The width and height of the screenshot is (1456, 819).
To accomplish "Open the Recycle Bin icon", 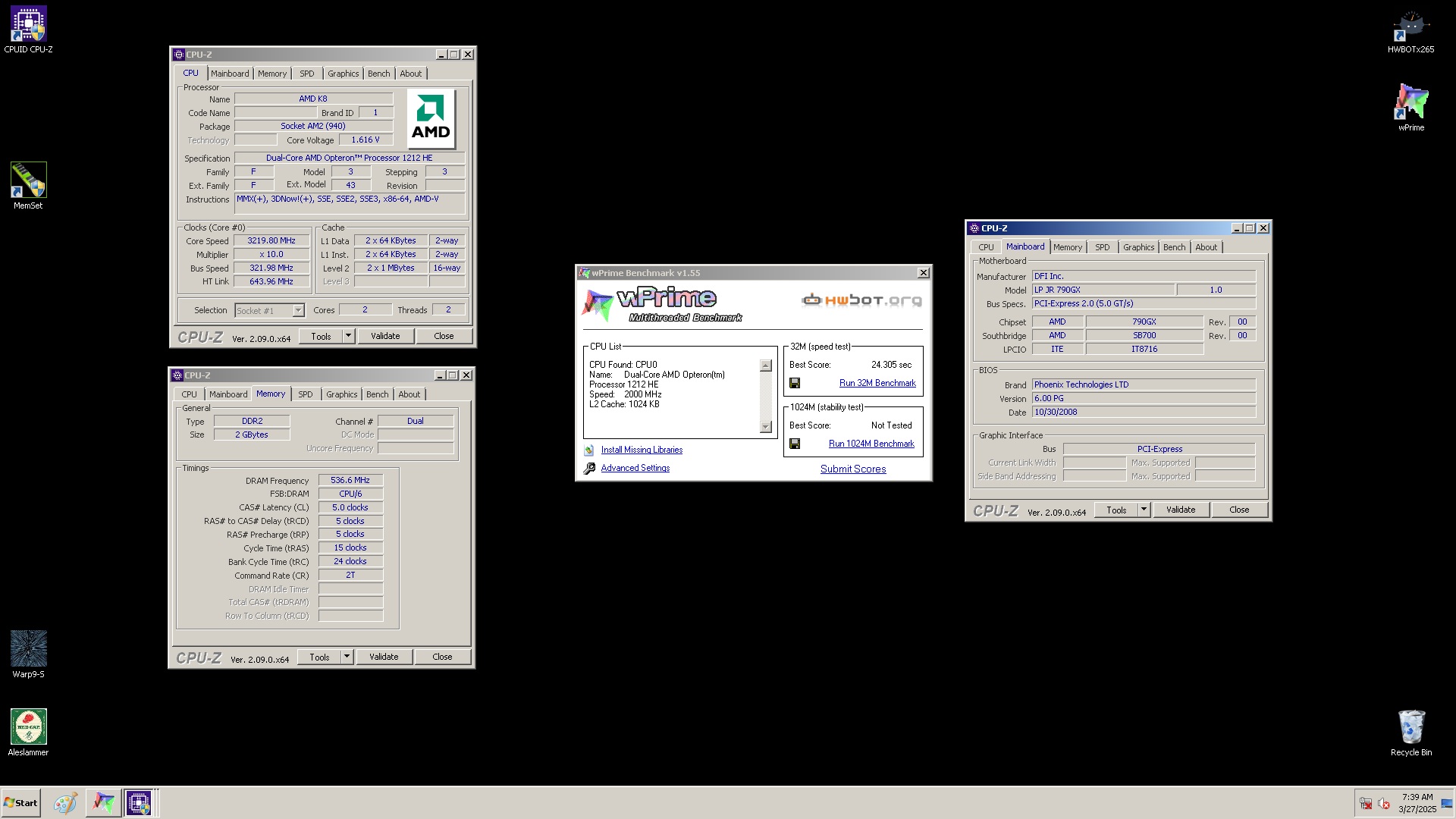I will [1410, 733].
